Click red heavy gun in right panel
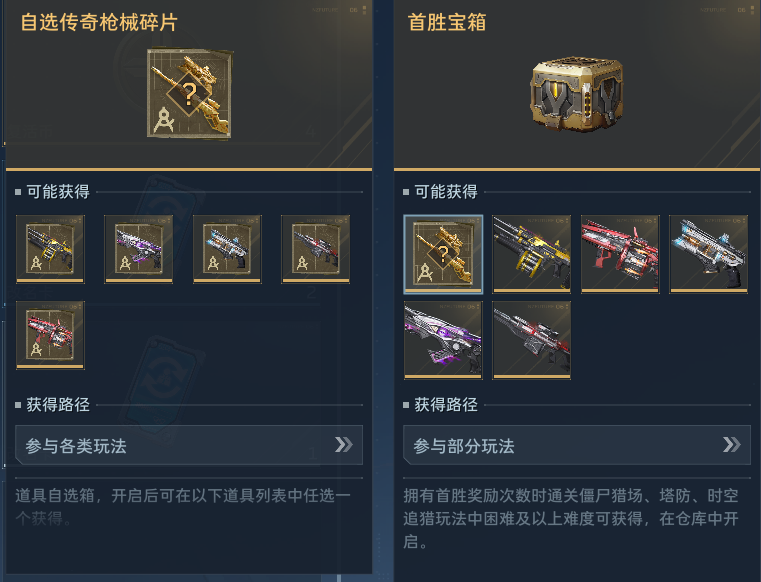 tap(620, 254)
